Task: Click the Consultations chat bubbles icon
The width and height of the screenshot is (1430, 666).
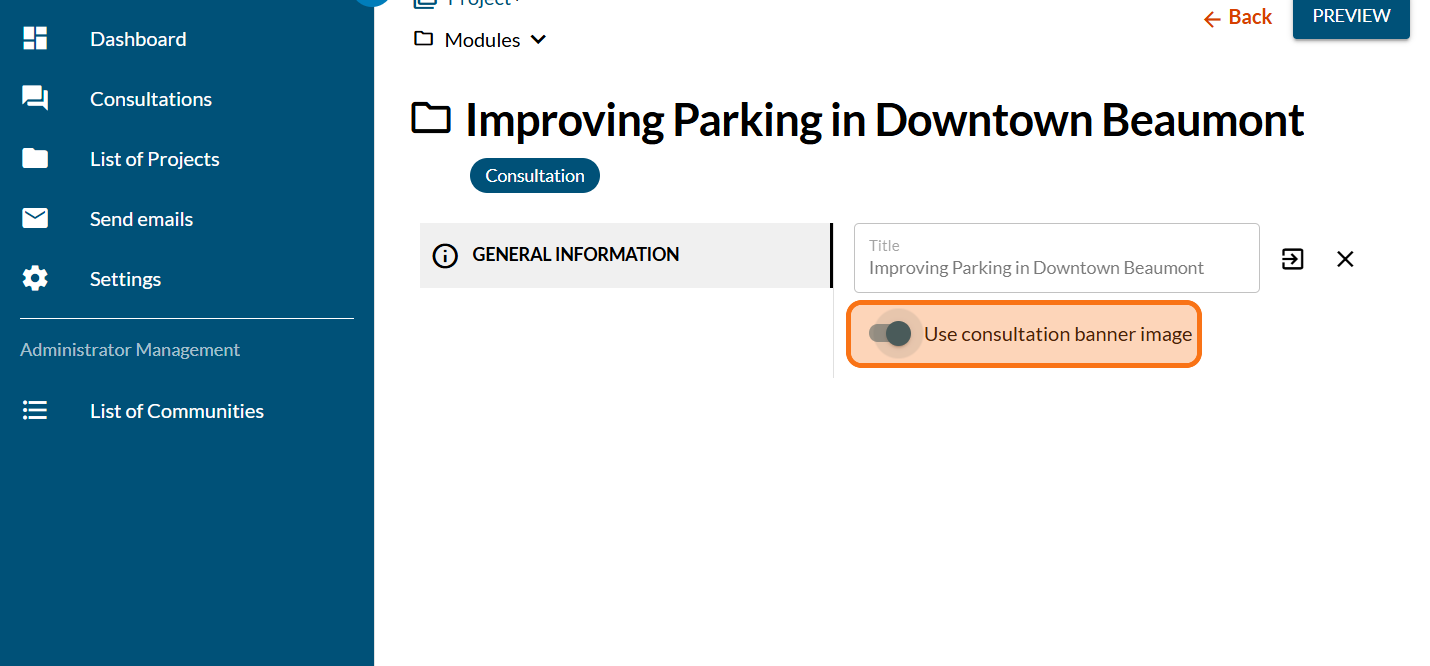Action: click(x=35, y=98)
